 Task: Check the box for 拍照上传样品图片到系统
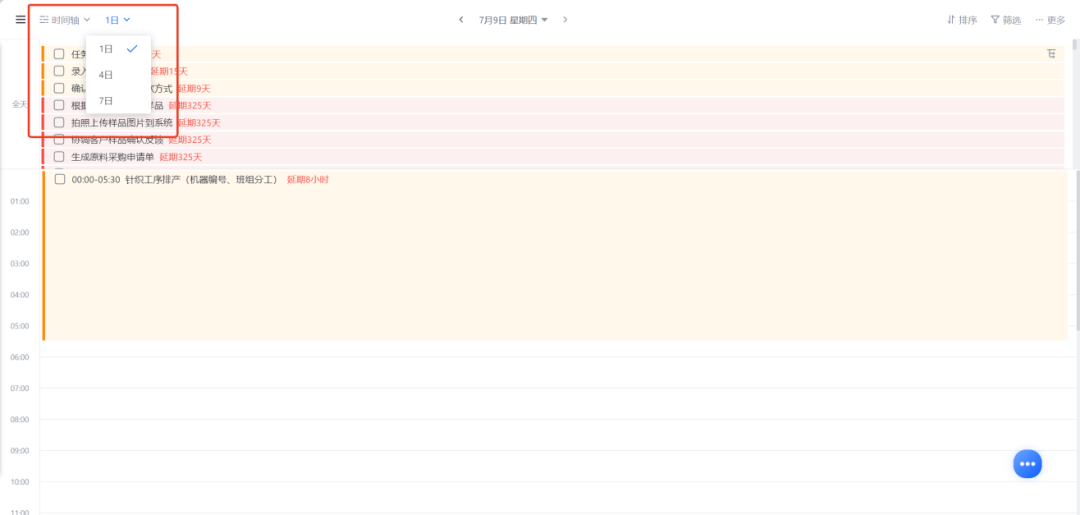[59, 123]
